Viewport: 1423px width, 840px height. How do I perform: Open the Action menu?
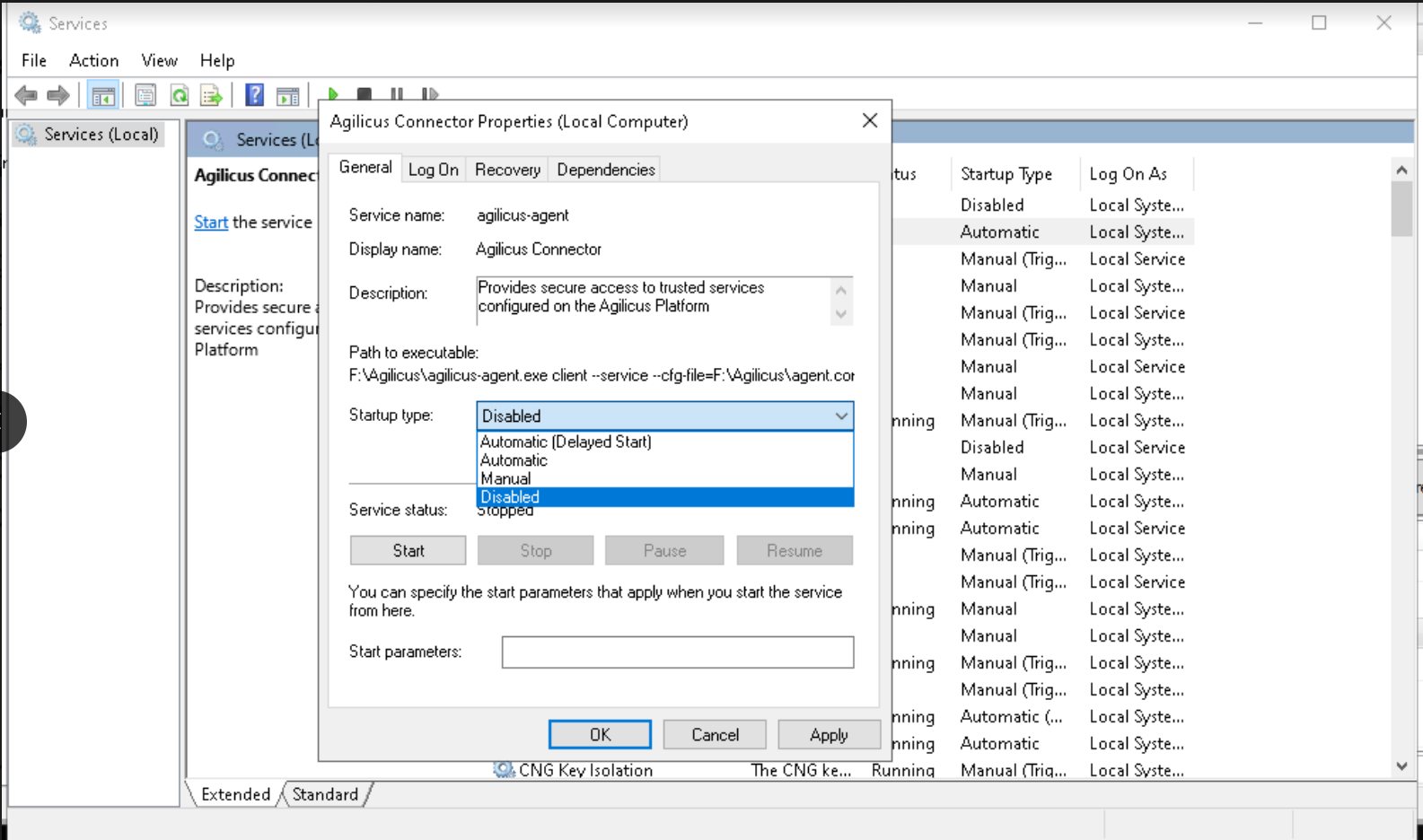tap(93, 60)
